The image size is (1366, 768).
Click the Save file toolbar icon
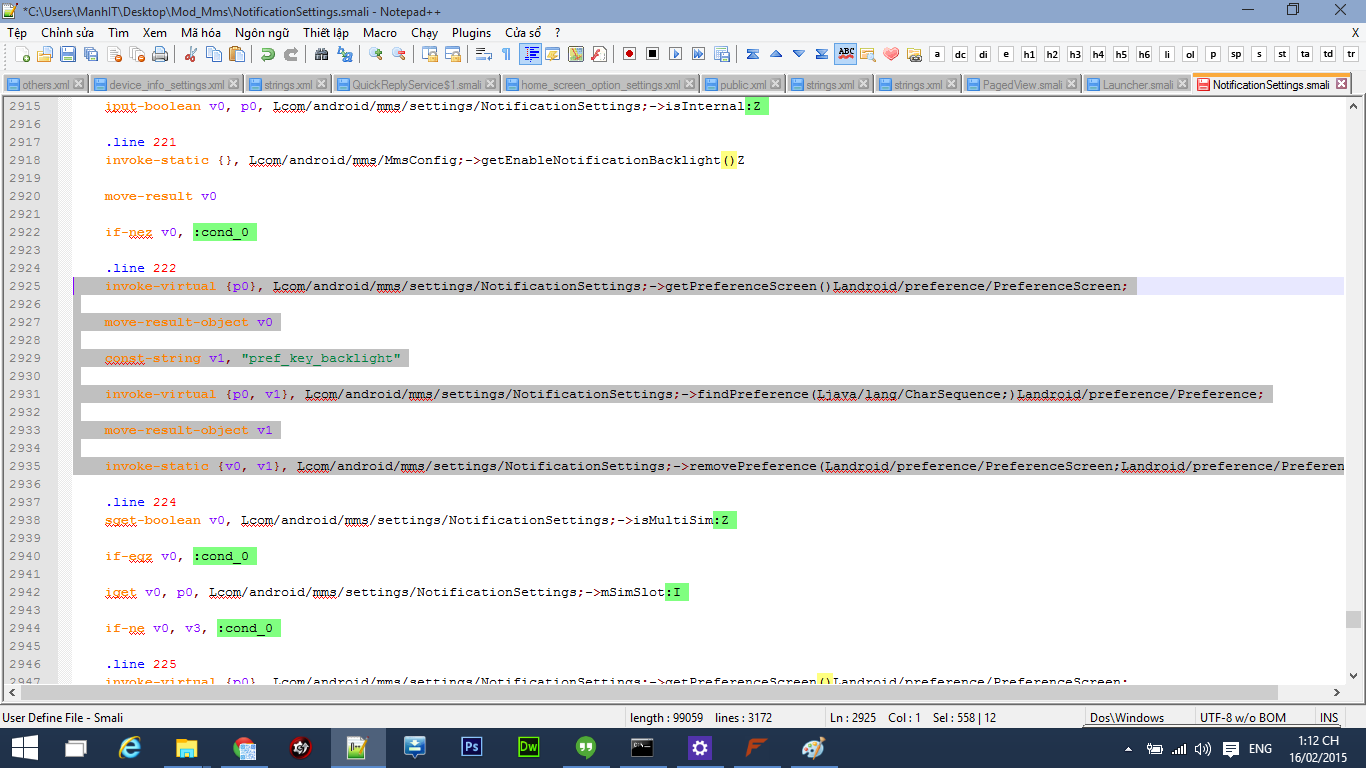pyautogui.click(x=68, y=54)
